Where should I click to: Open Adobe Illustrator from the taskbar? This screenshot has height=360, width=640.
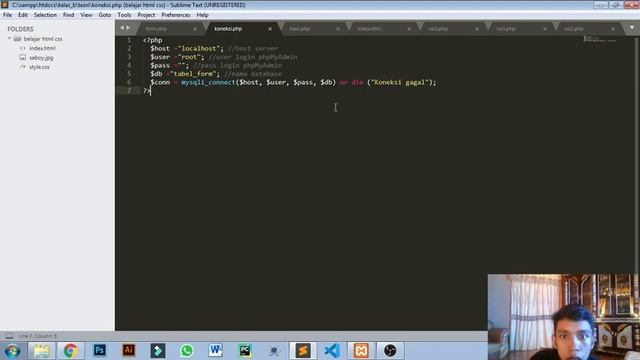pyautogui.click(x=129, y=351)
